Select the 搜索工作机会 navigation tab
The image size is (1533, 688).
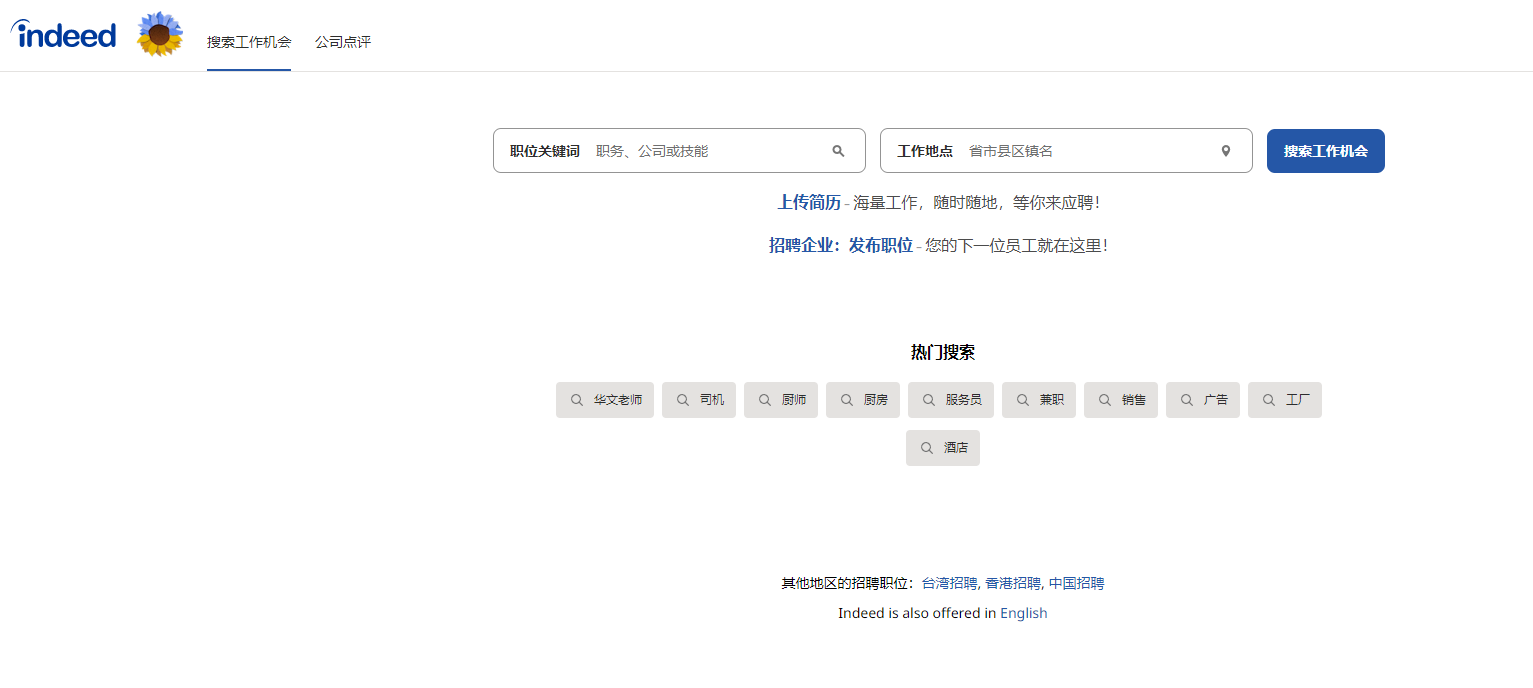click(249, 42)
